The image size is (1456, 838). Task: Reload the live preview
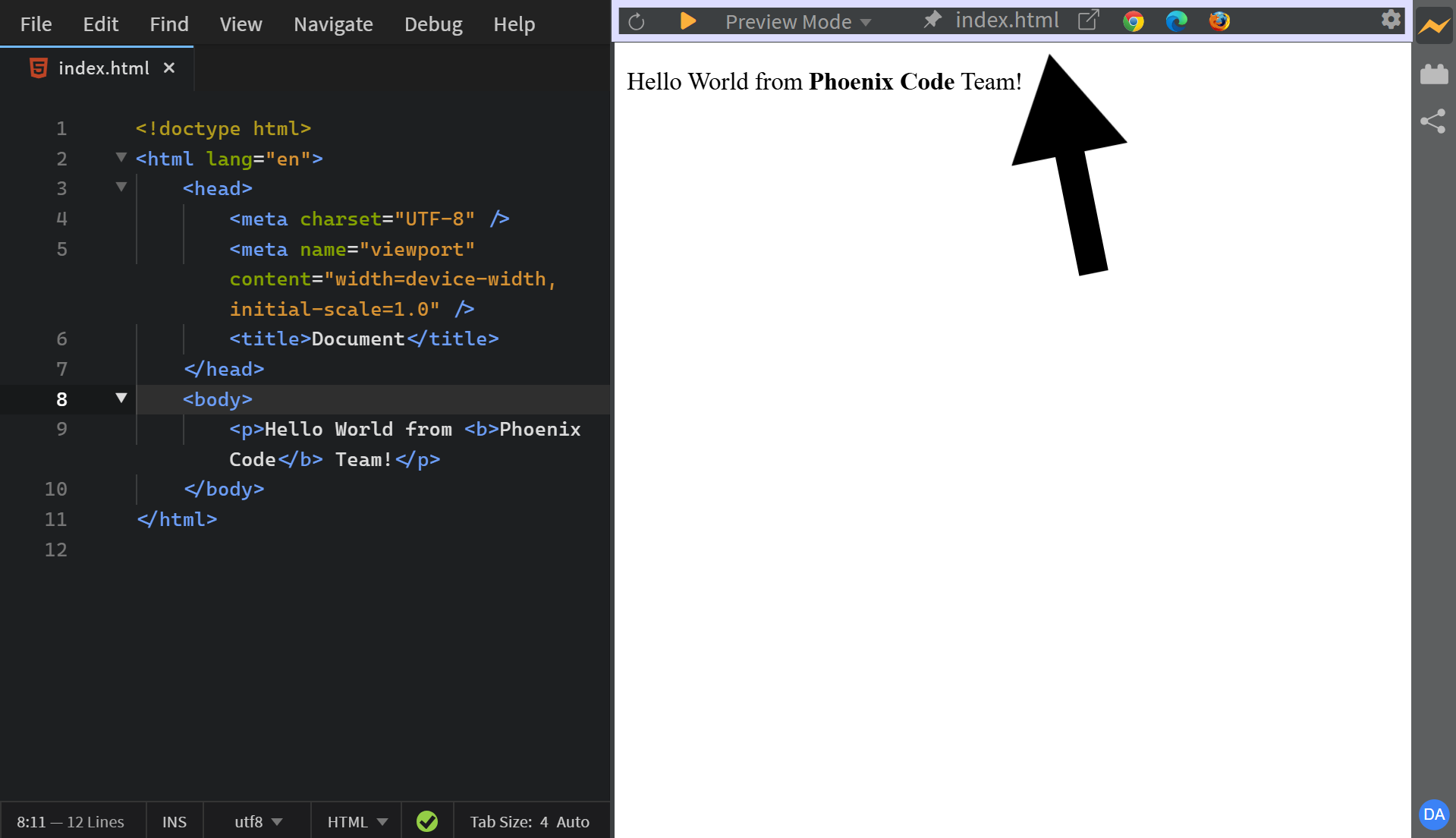(637, 21)
